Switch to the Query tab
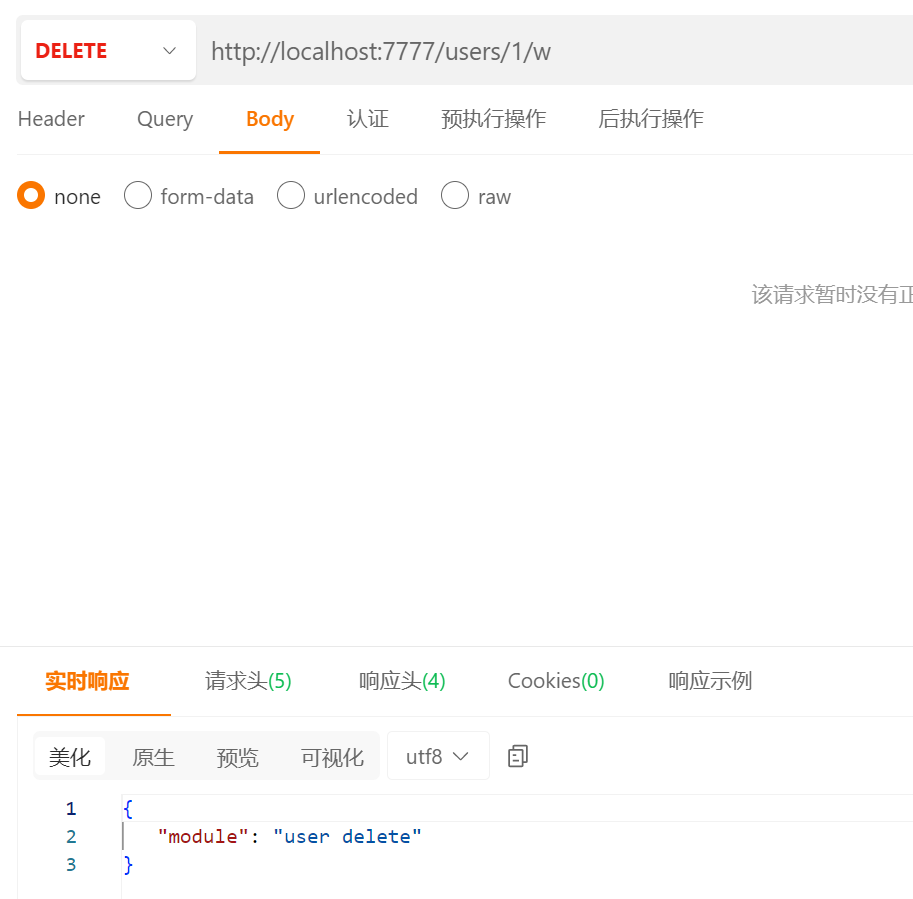Screen dimensions: 913x899 pos(164,119)
